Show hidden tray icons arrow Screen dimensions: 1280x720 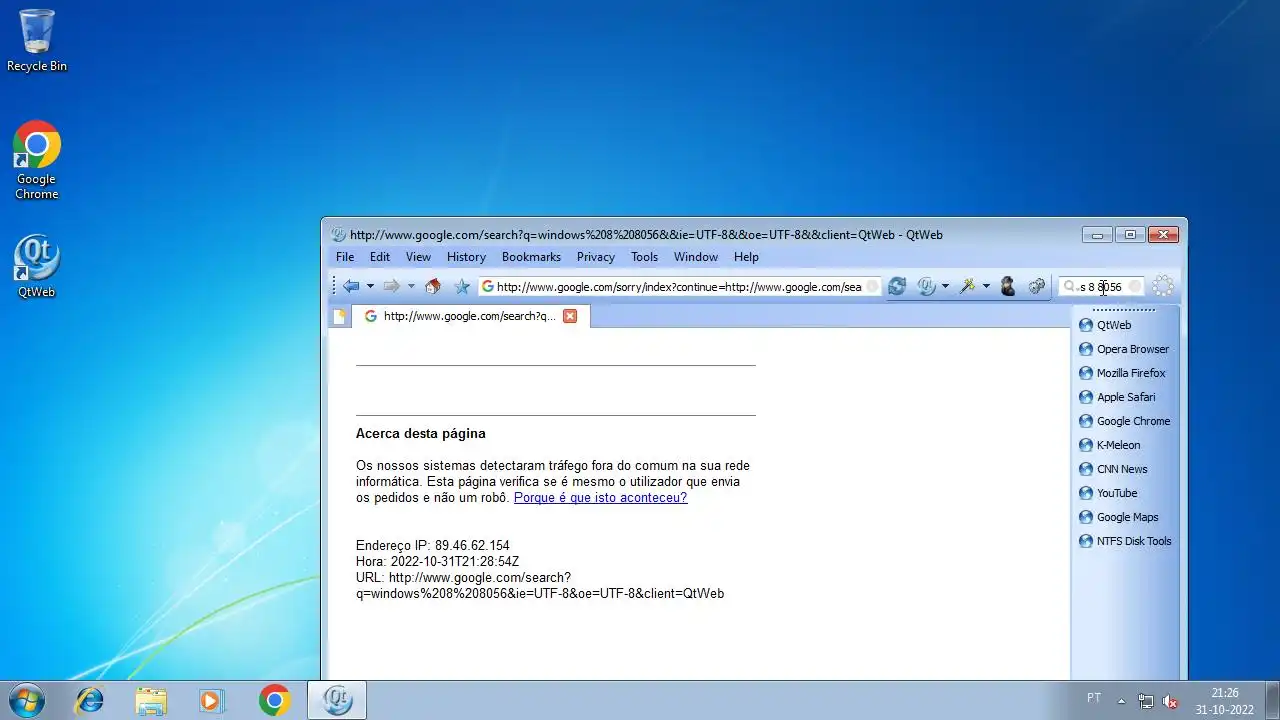[1121, 701]
